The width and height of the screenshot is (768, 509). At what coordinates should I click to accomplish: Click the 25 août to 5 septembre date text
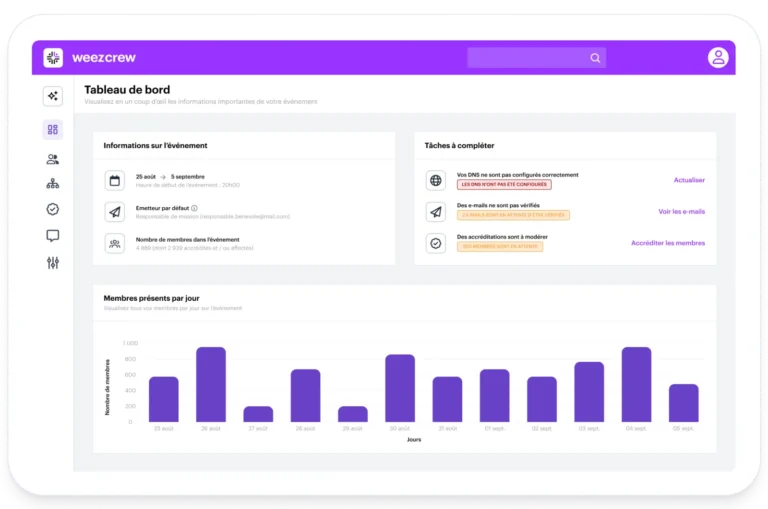(x=170, y=176)
